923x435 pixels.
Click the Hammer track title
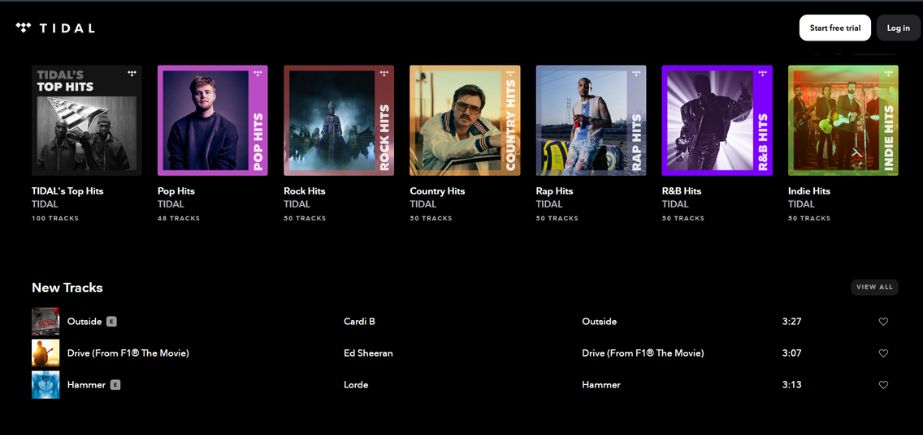[86, 385]
